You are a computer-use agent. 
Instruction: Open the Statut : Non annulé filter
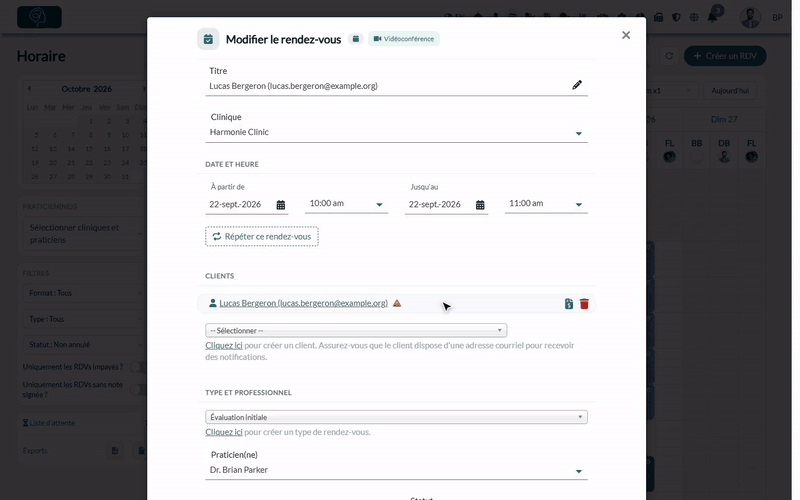(84, 344)
